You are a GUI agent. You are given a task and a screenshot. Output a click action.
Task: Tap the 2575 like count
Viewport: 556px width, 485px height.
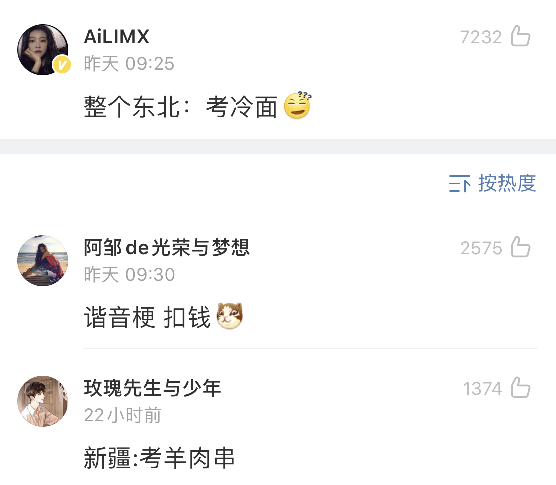[x=481, y=248]
